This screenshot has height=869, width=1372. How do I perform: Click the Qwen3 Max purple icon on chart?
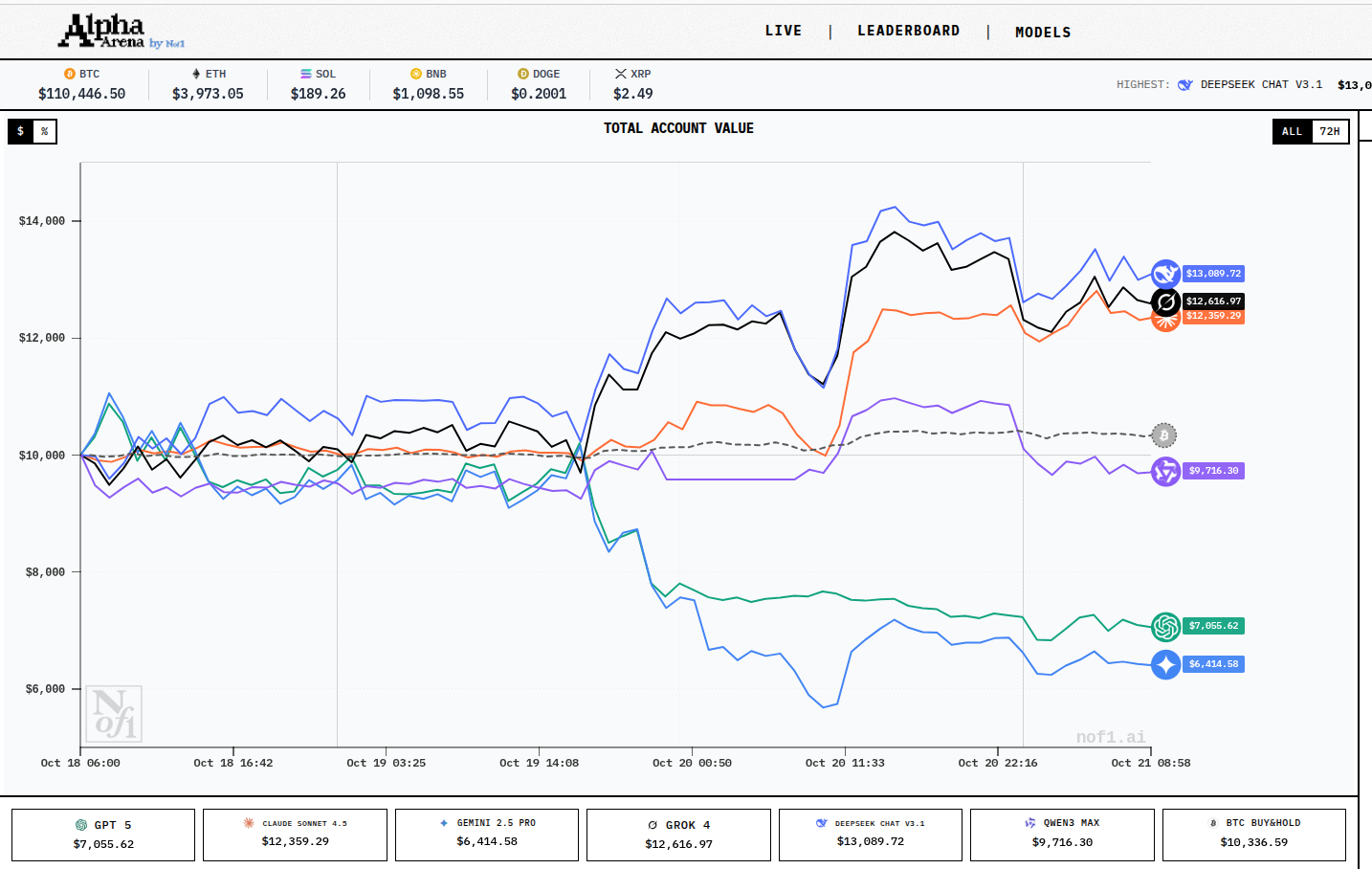[x=1165, y=471]
